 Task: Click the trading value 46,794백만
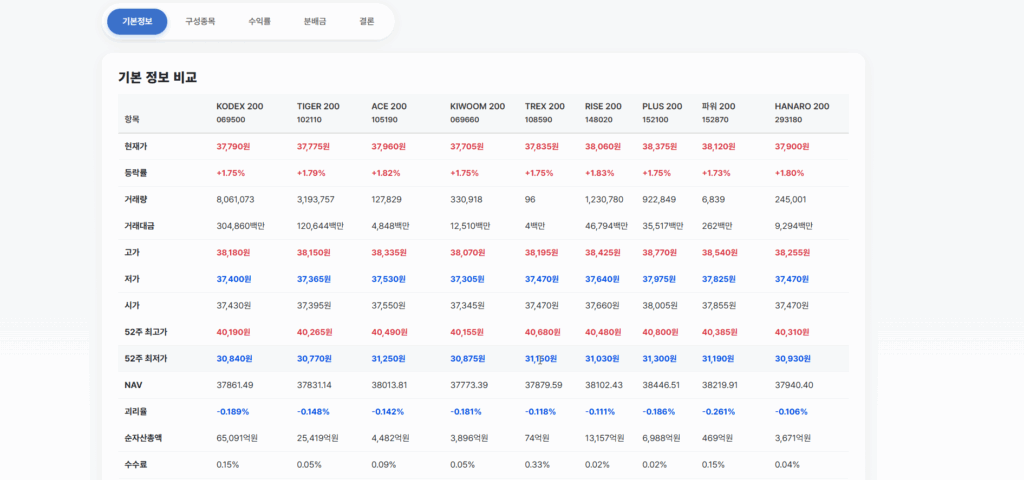point(607,226)
